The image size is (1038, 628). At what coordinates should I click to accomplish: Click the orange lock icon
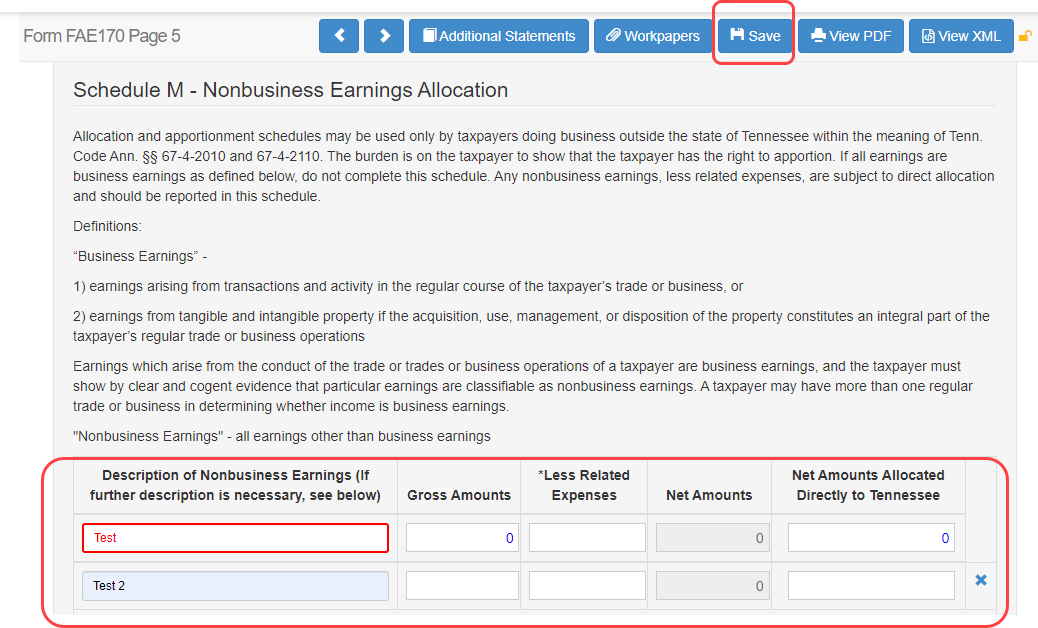tap(1025, 37)
